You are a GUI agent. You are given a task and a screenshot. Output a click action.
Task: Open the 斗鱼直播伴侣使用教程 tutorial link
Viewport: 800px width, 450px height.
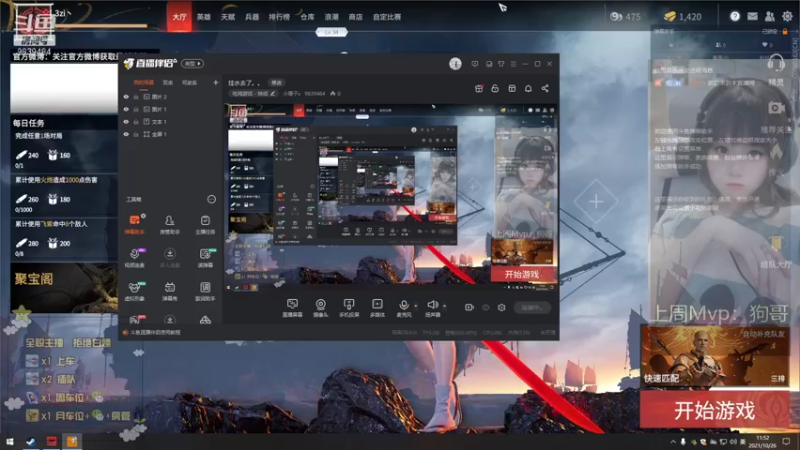click(155, 332)
